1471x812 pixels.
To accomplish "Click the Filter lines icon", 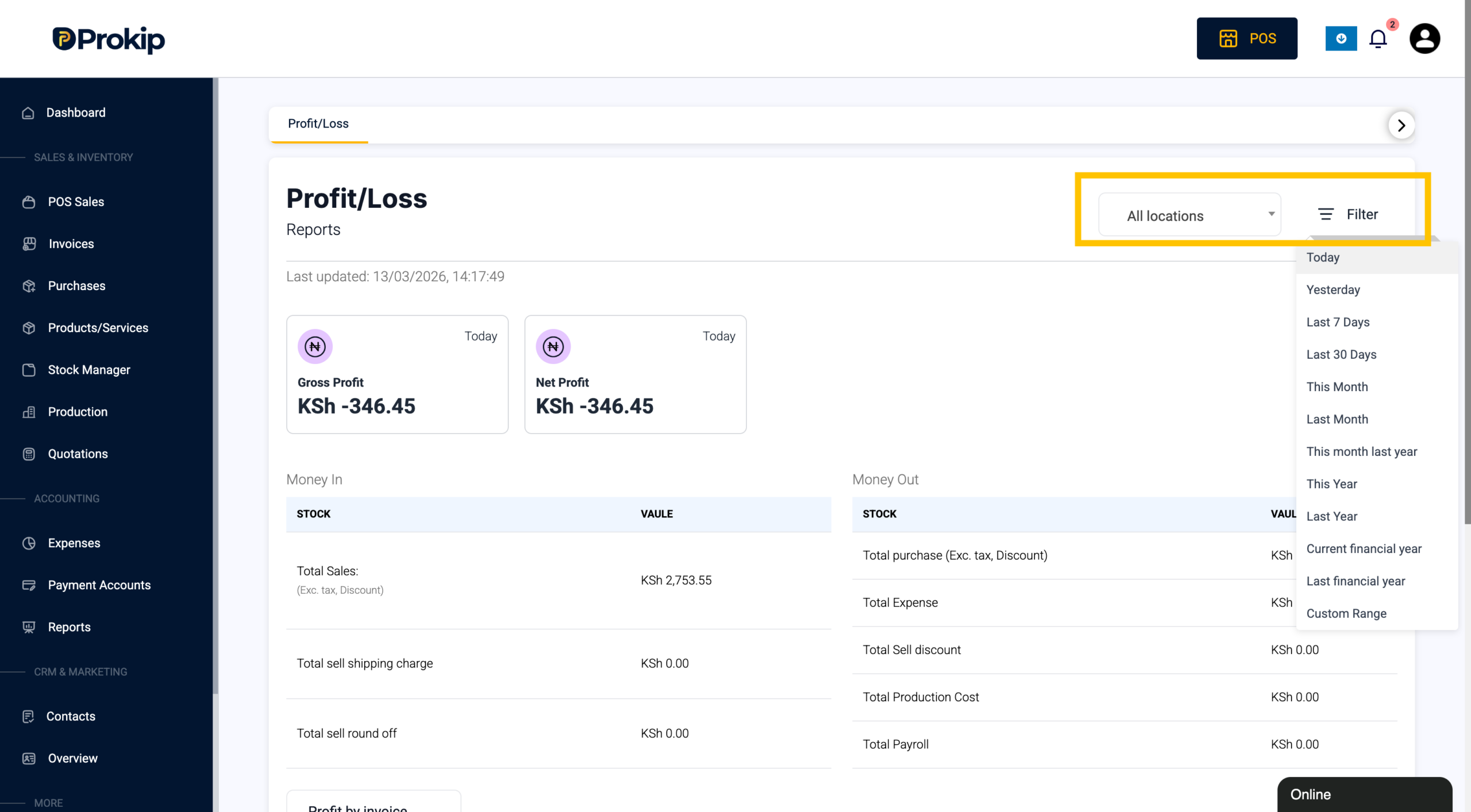I will click(x=1326, y=214).
